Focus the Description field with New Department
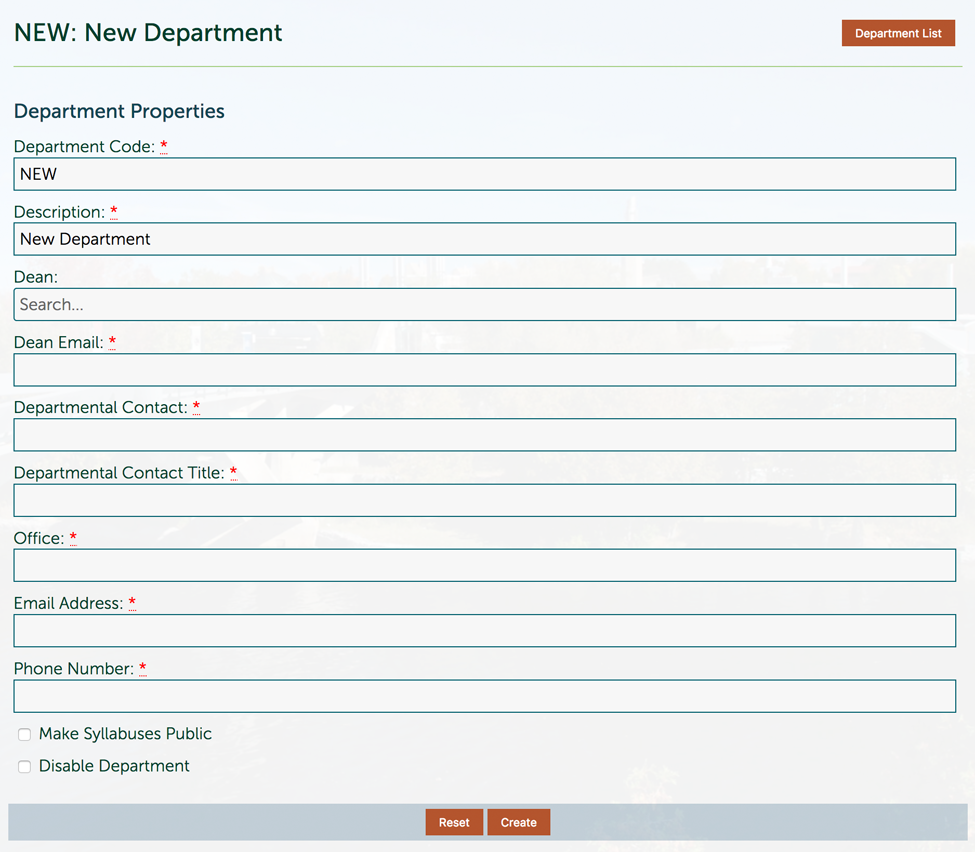Image resolution: width=975 pixels, height=852 pixels. [x=484, y=239]
